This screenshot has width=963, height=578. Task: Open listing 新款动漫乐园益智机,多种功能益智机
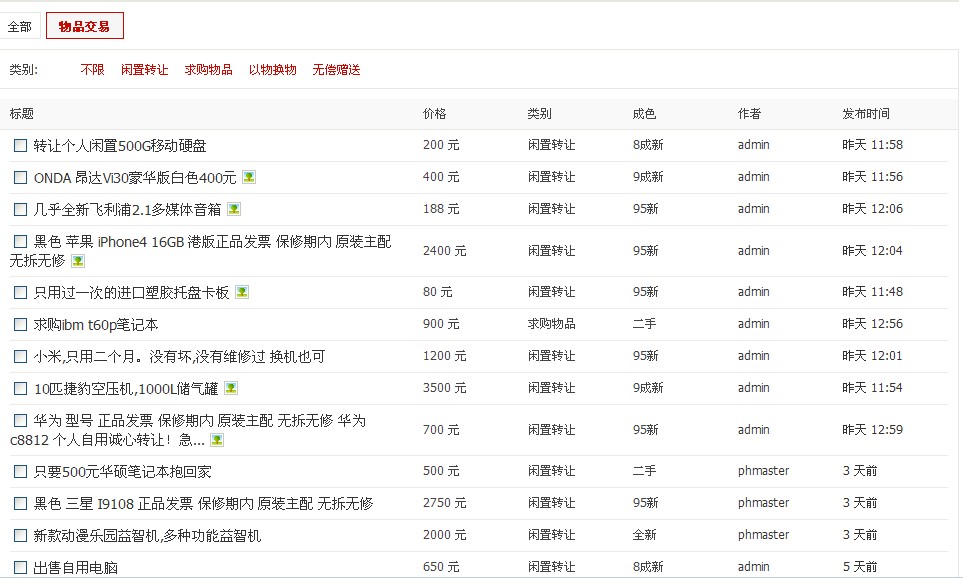tap(147, 536)
